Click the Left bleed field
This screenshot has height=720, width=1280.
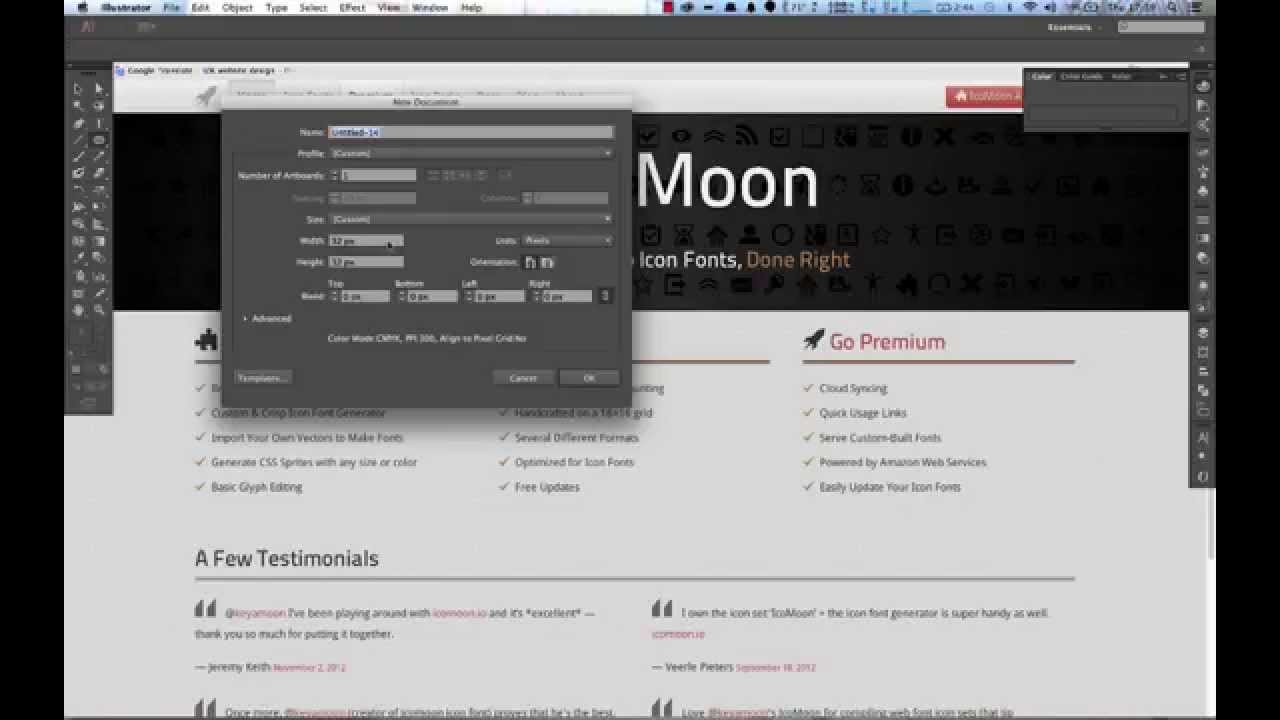coord(499,296)
